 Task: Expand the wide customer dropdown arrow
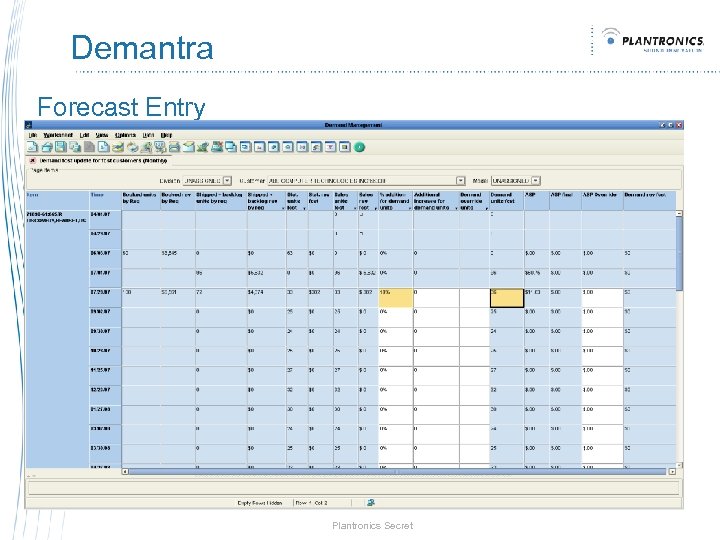click(x=461, y=181)
